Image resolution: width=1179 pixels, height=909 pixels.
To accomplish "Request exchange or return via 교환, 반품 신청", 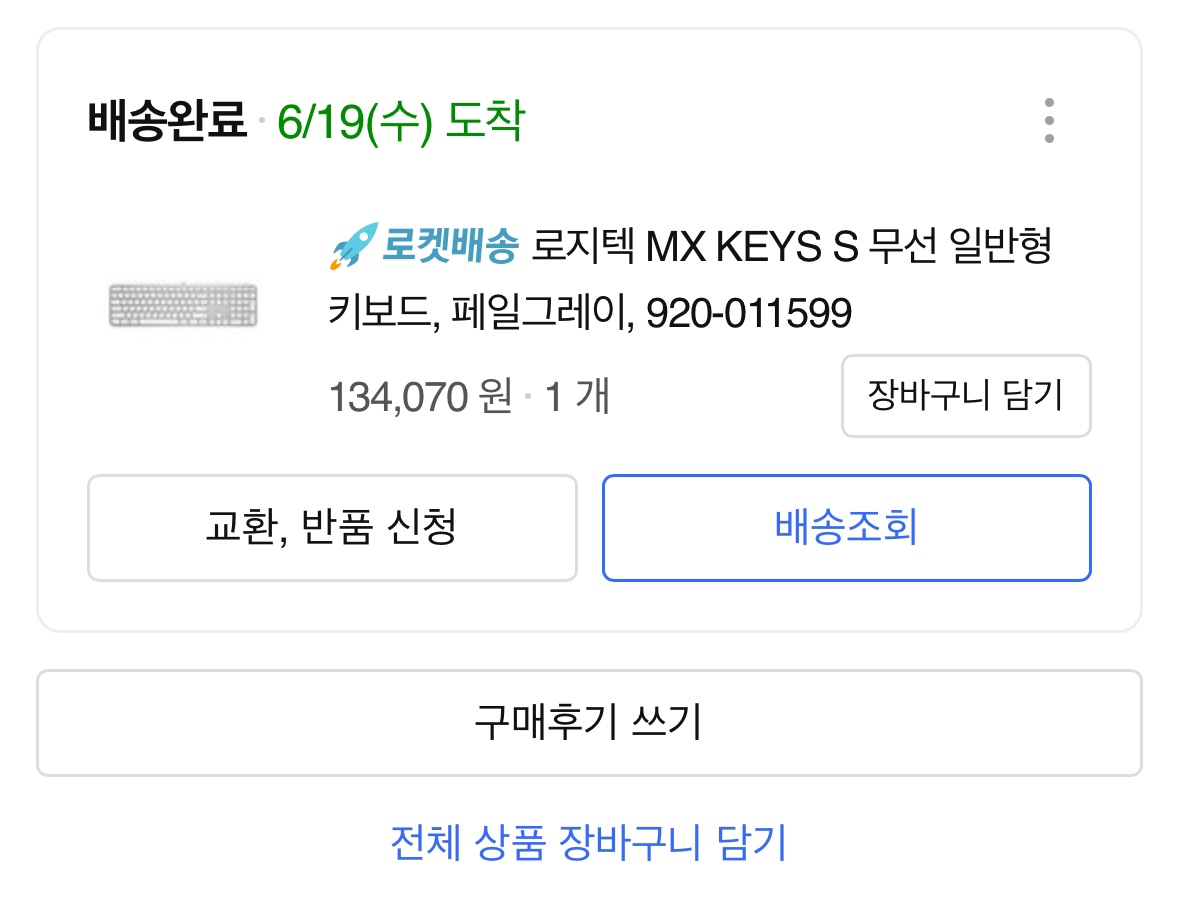I will pyautogui.click(x=332, y=527).
